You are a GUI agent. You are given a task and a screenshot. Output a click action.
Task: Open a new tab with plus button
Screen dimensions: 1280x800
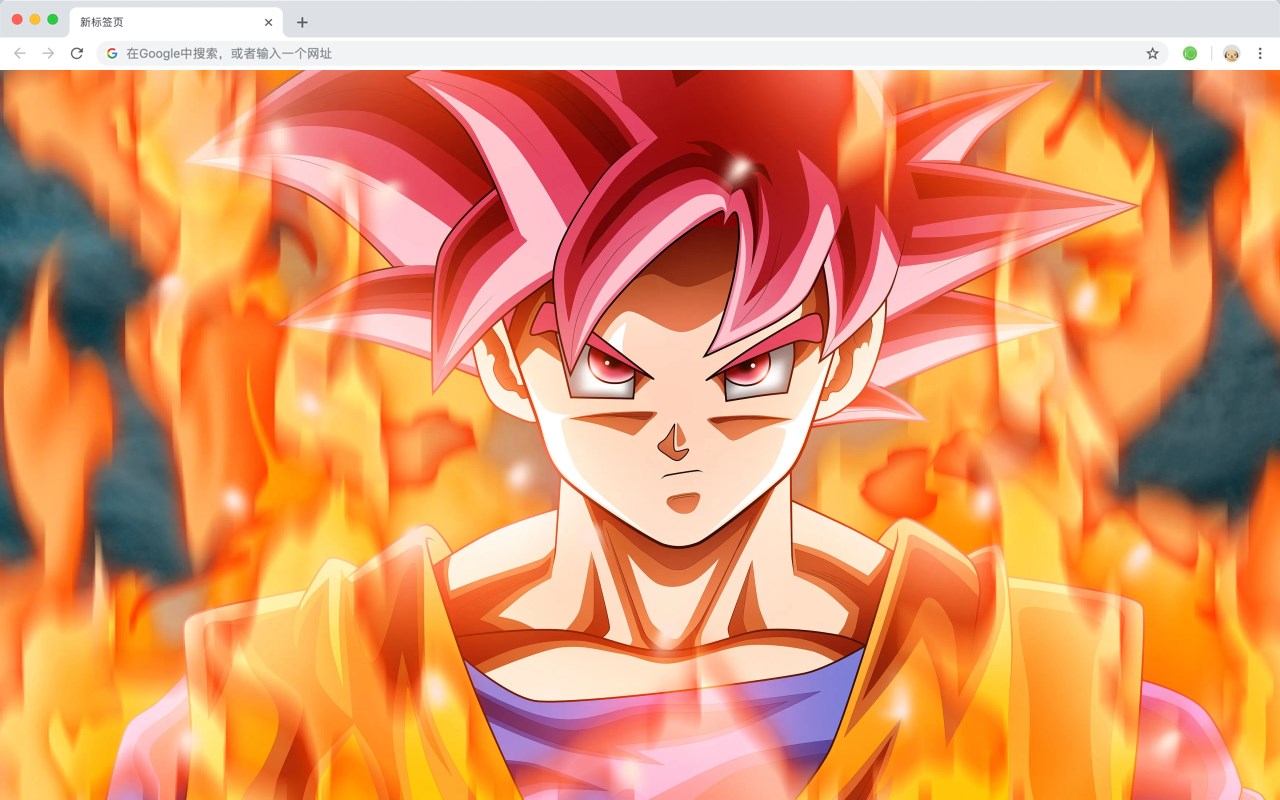click(x=302, y=22)
